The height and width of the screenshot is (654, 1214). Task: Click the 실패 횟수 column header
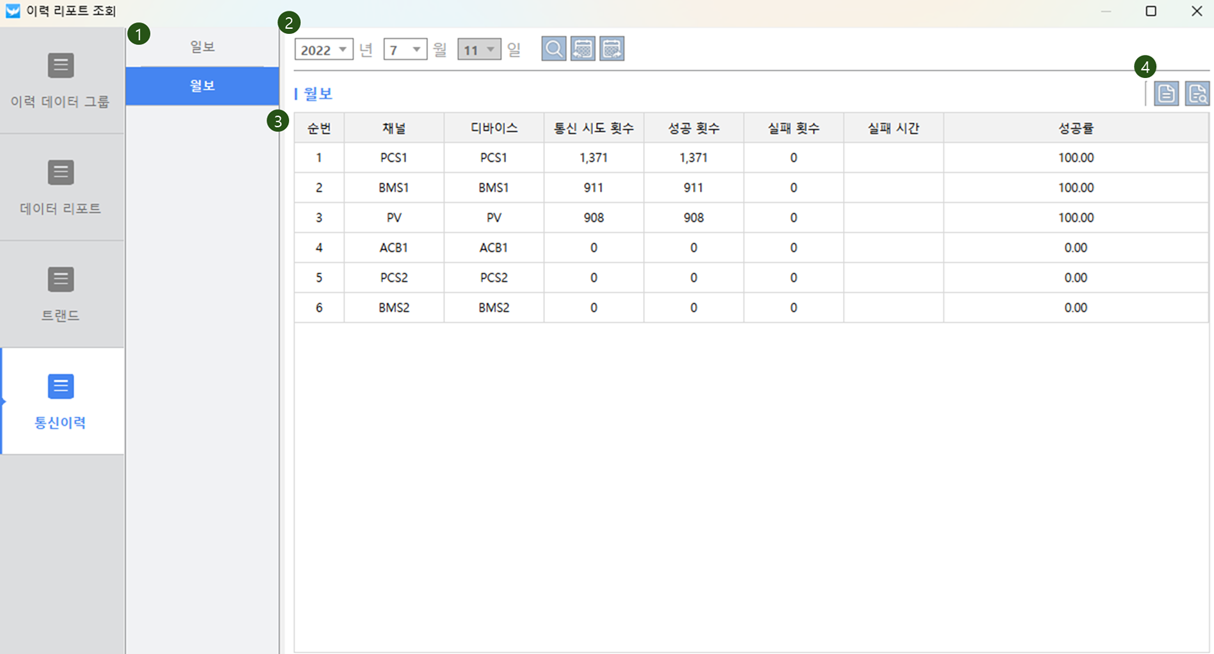coord(793,128)
